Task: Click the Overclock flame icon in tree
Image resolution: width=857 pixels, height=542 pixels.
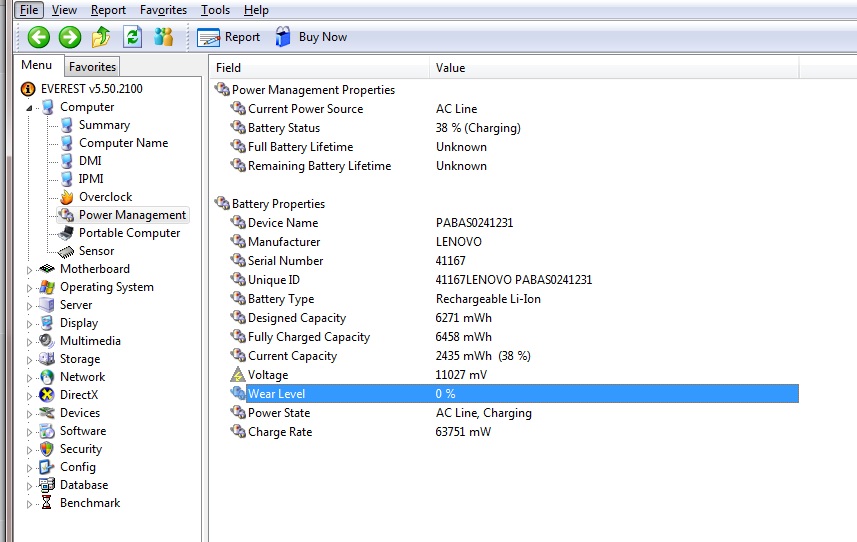Action: click(66, 197)
